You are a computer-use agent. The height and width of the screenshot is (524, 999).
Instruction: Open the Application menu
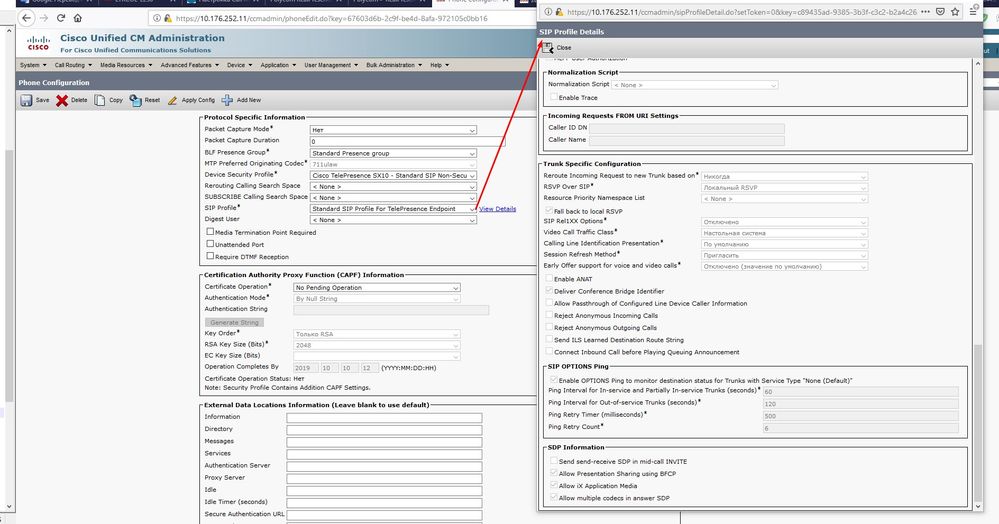[278, 65]
